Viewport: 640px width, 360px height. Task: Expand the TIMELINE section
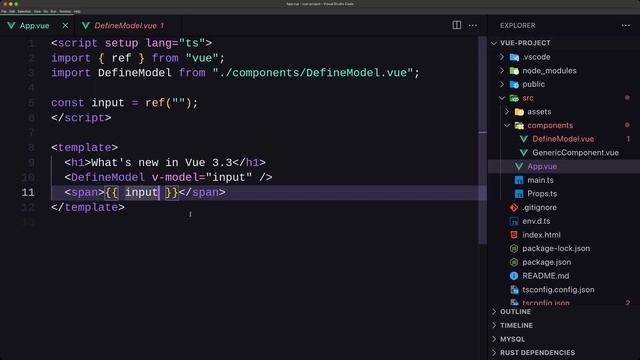[516, 325]
